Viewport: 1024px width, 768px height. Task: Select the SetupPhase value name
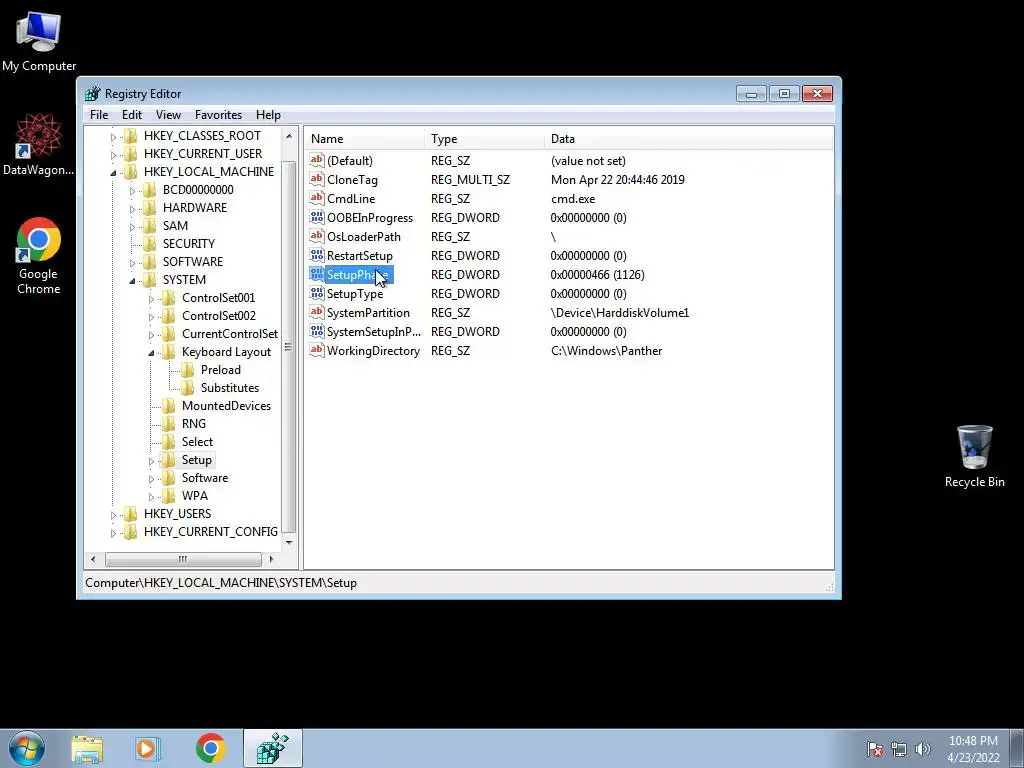point(357,275)
